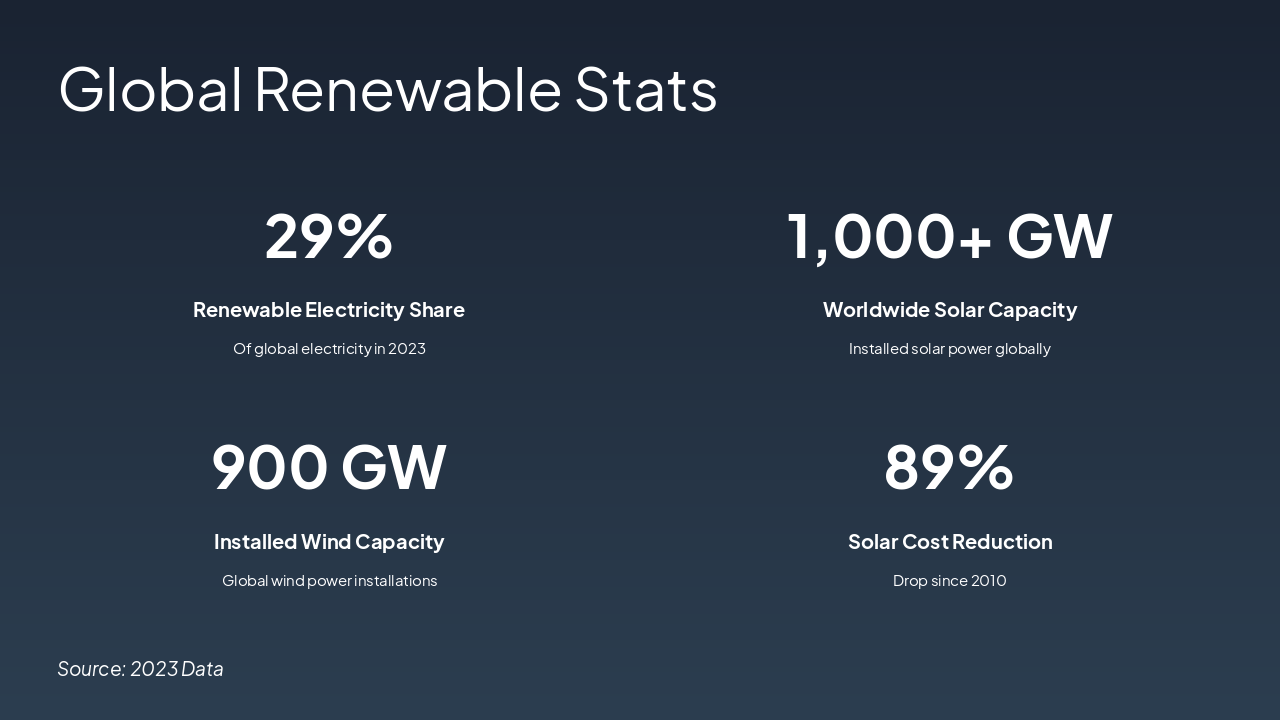The image size is (1280, 720).
Task: Click "GW" in the 900 GW figure
Action: point(393,467)
